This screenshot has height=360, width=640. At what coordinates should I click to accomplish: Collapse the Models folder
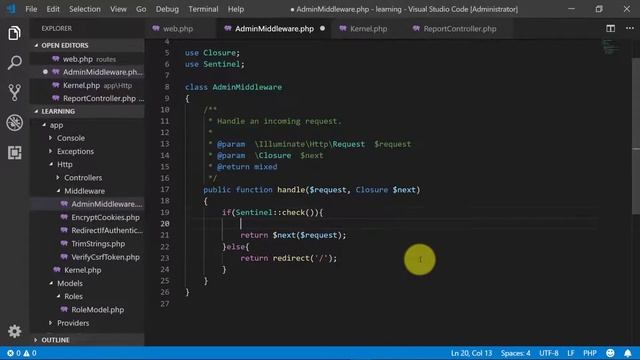[x=87, y=283]
